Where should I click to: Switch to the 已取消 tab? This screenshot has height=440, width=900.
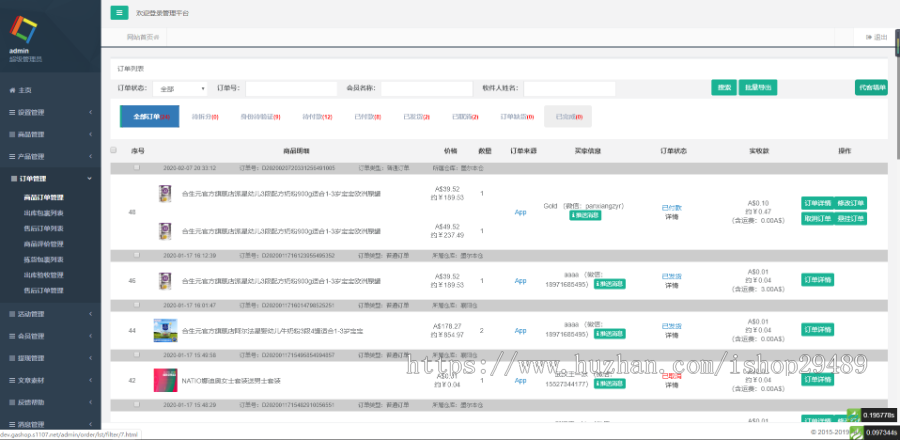click(x=465, y=116)
